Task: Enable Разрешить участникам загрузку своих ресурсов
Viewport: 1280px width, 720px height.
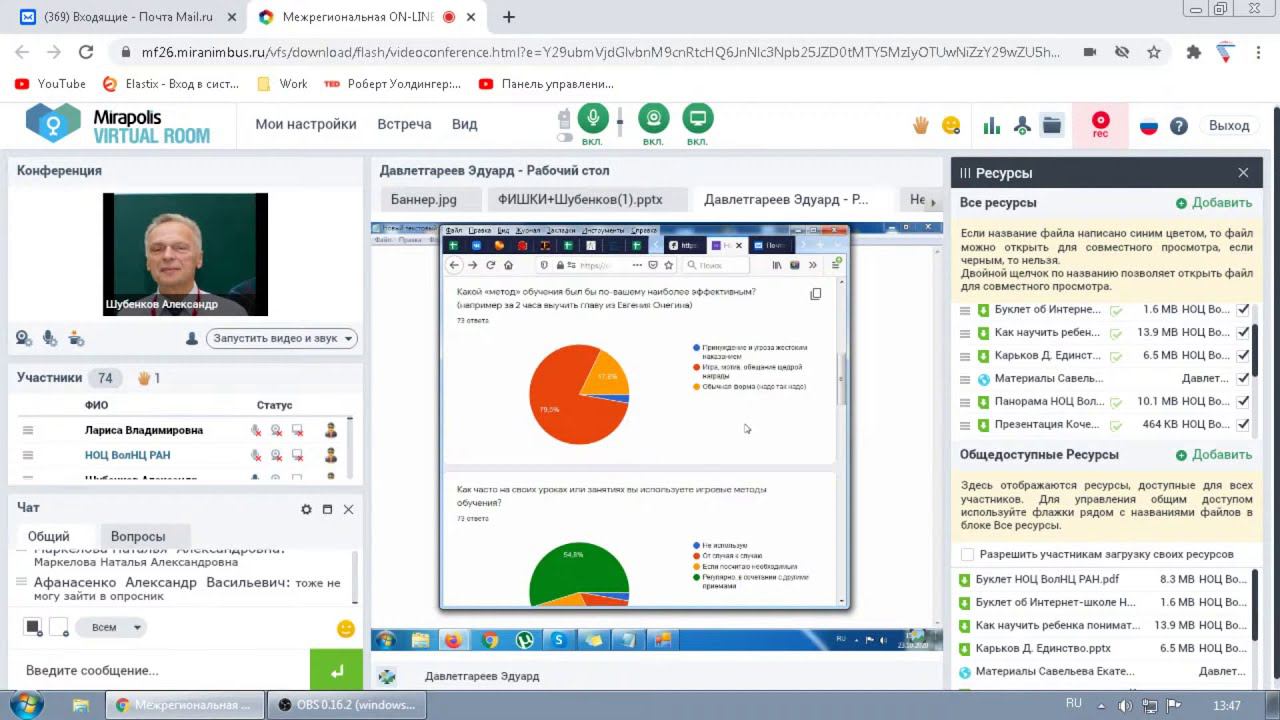Action: tap(967, 554)
